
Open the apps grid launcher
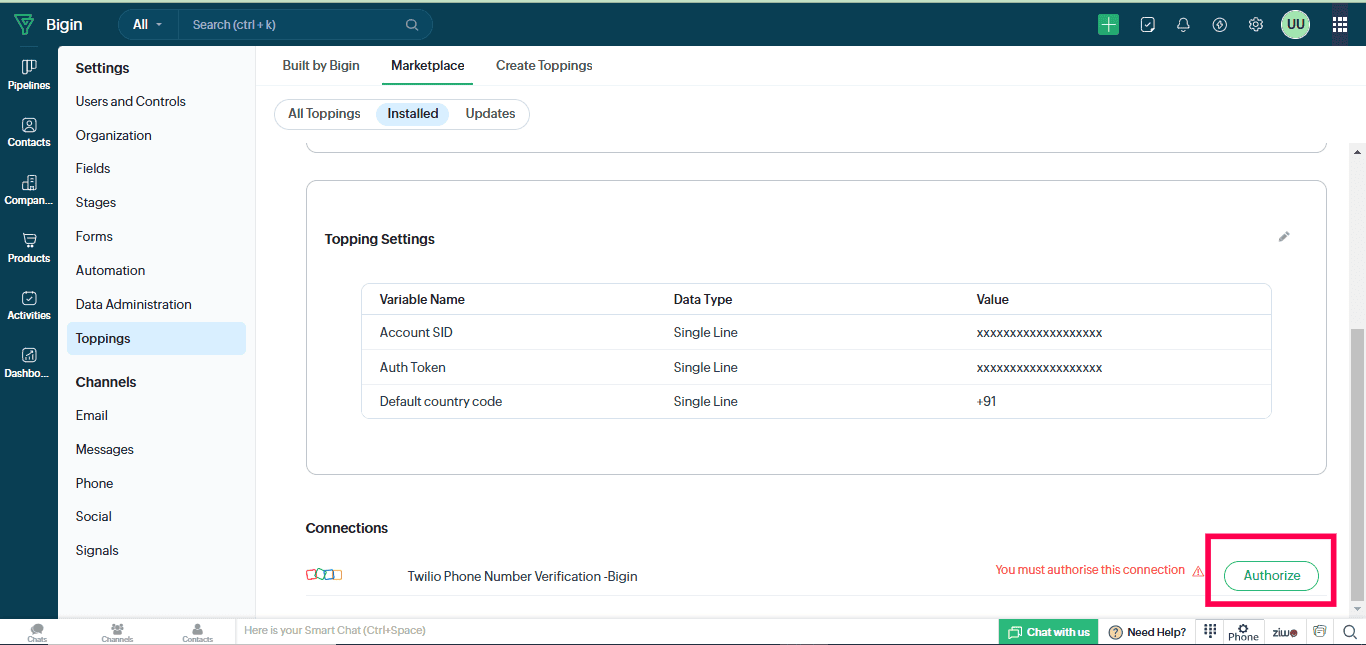tap(1340, 25)
